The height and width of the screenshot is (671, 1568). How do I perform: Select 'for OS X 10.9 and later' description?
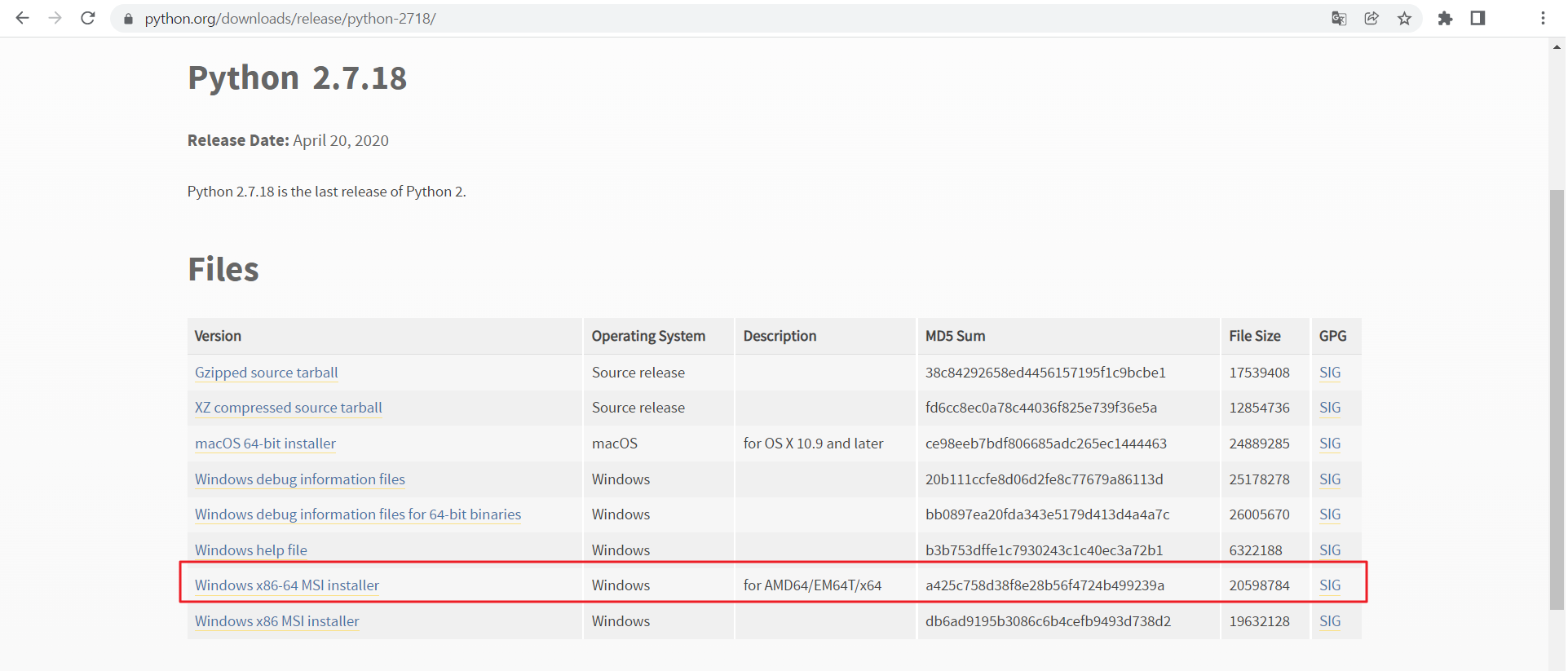coord(813,444)
